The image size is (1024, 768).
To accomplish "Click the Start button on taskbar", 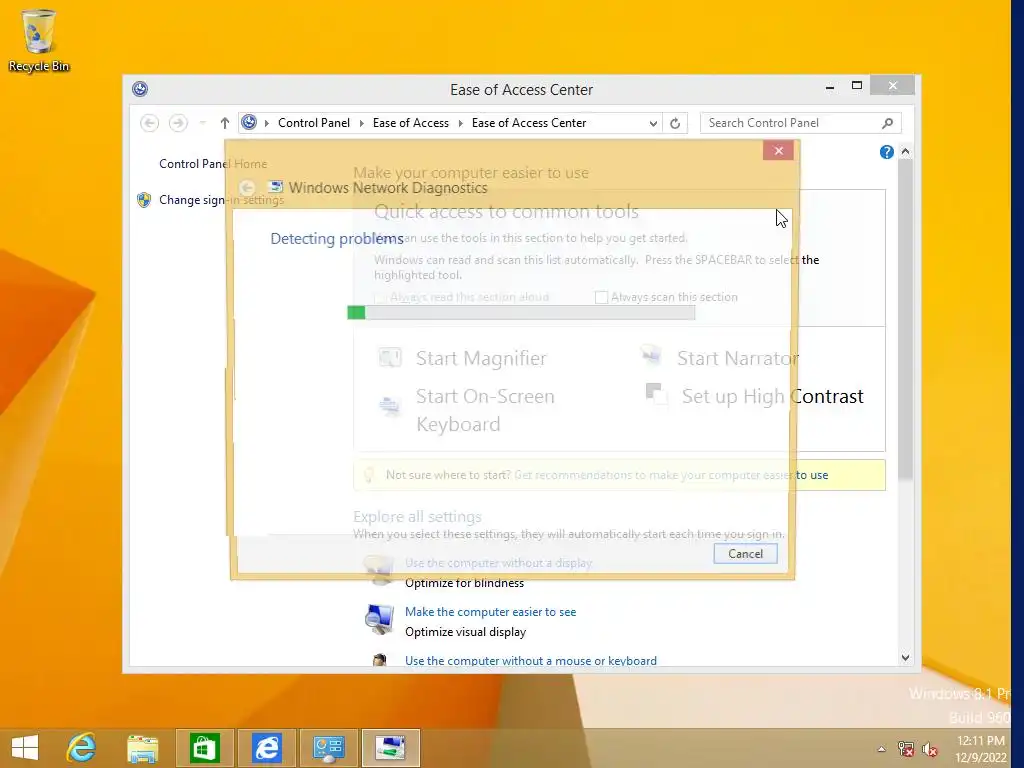I will coord(25,748).
